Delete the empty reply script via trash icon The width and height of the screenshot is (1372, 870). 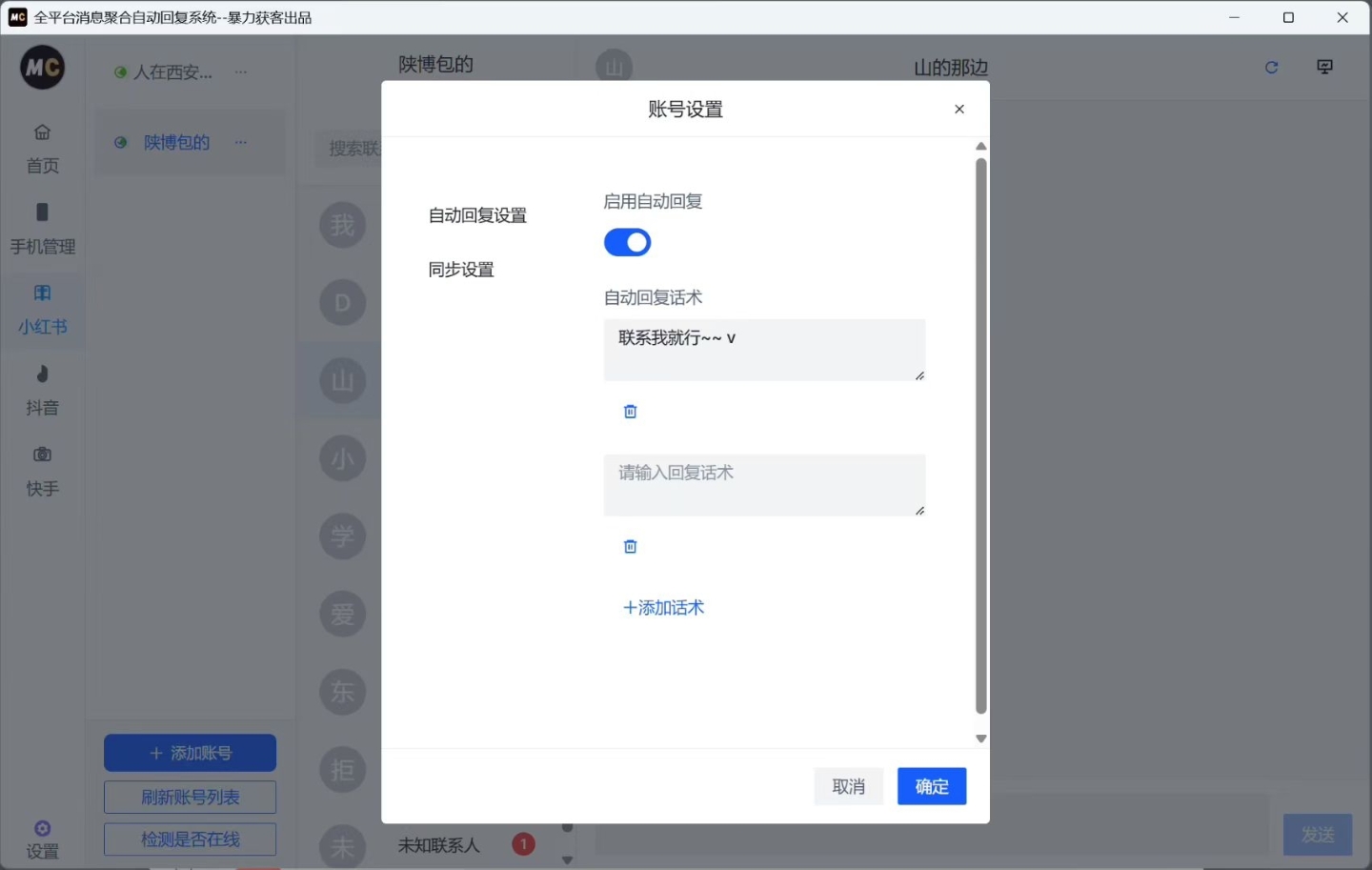[630, 546]
